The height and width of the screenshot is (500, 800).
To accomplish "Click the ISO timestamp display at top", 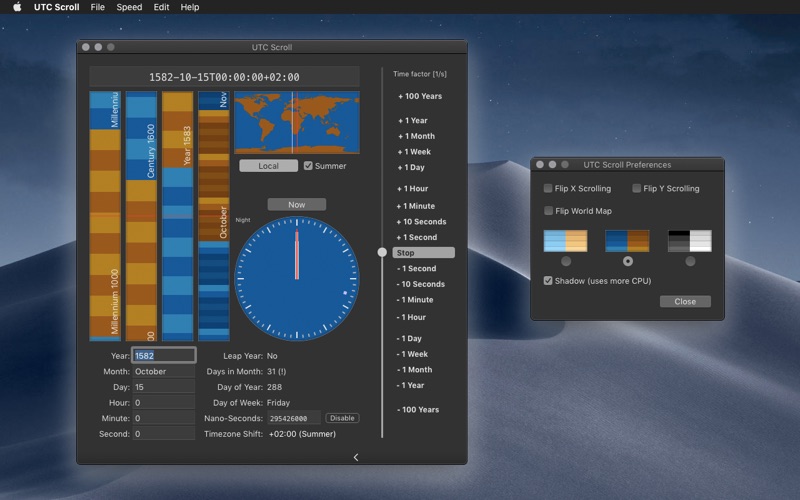I will point(224,77).
